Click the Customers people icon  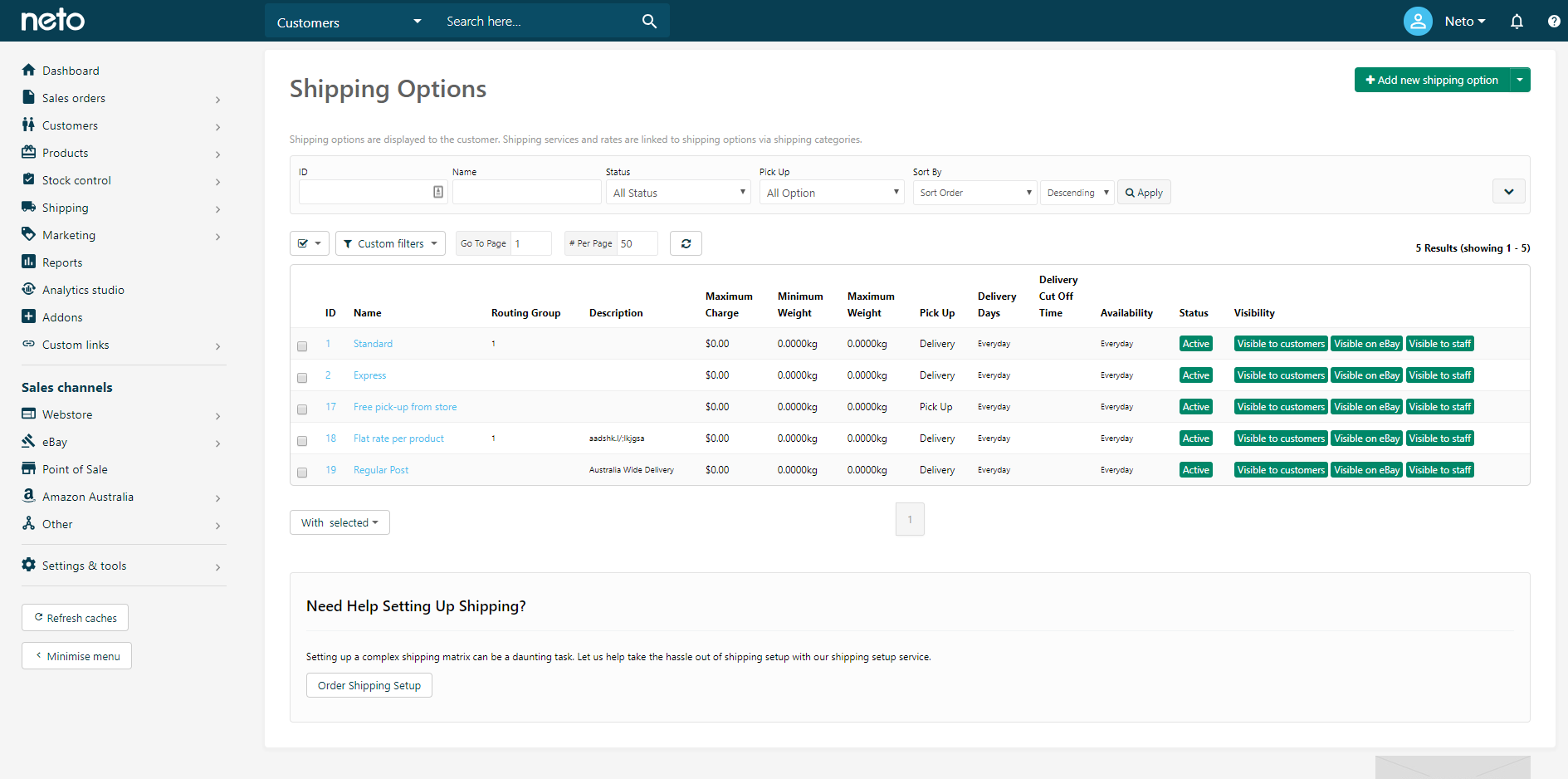[x=29, y=125]
